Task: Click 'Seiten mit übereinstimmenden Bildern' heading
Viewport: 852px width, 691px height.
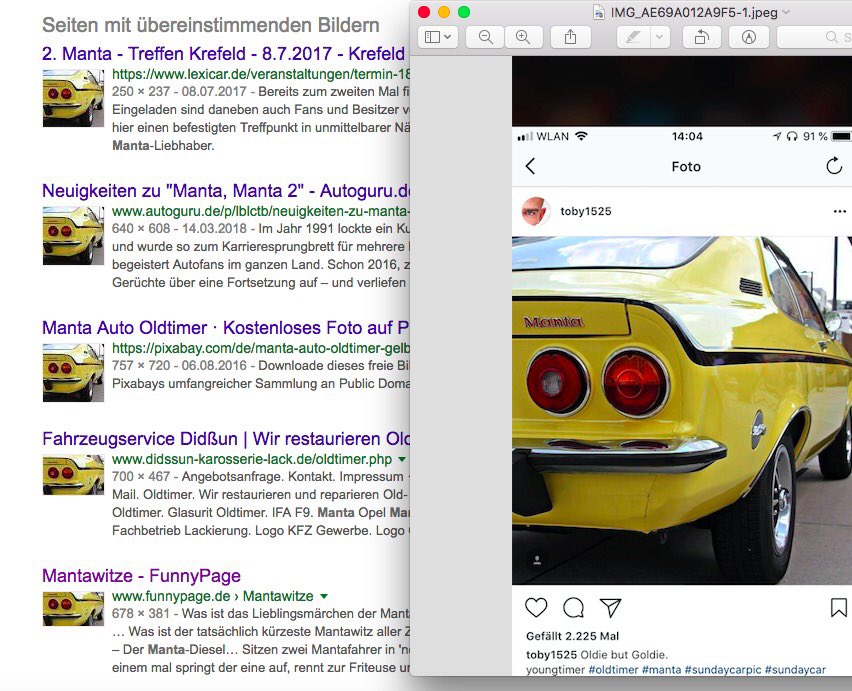Action: point(211,25)
